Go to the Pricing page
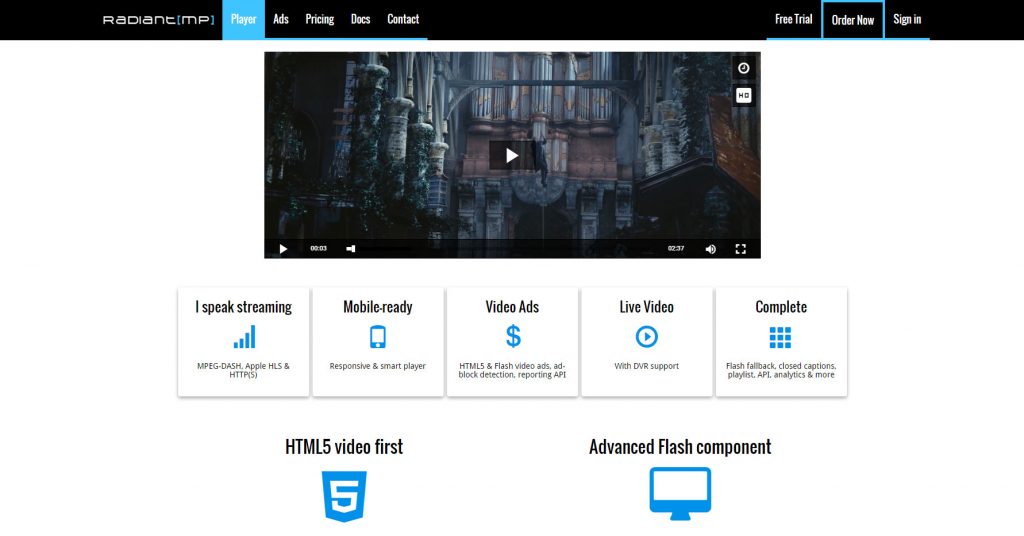This screenshot has height=536, width=1024. pyautogui.click(x=320, y=20)
